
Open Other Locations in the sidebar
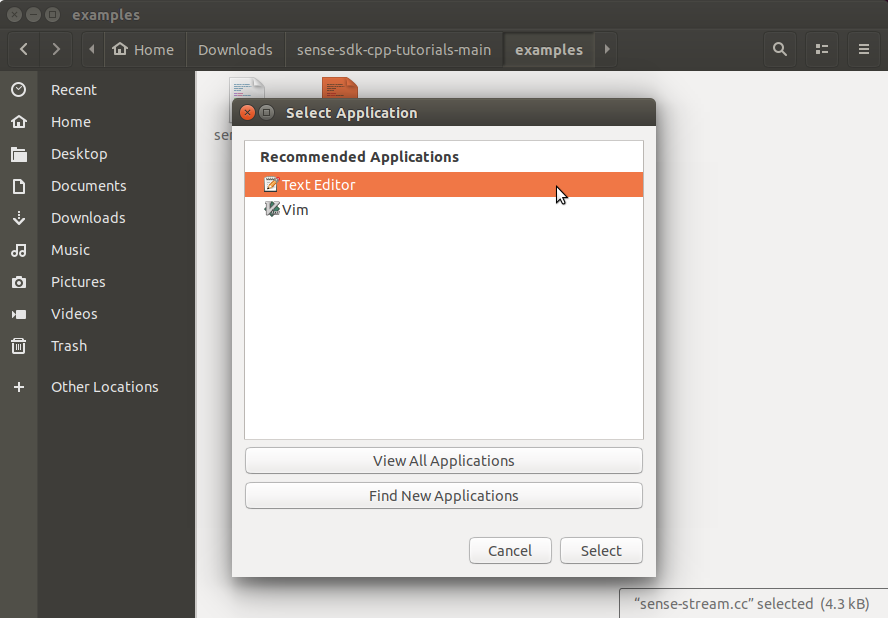[x=105, y=387]
